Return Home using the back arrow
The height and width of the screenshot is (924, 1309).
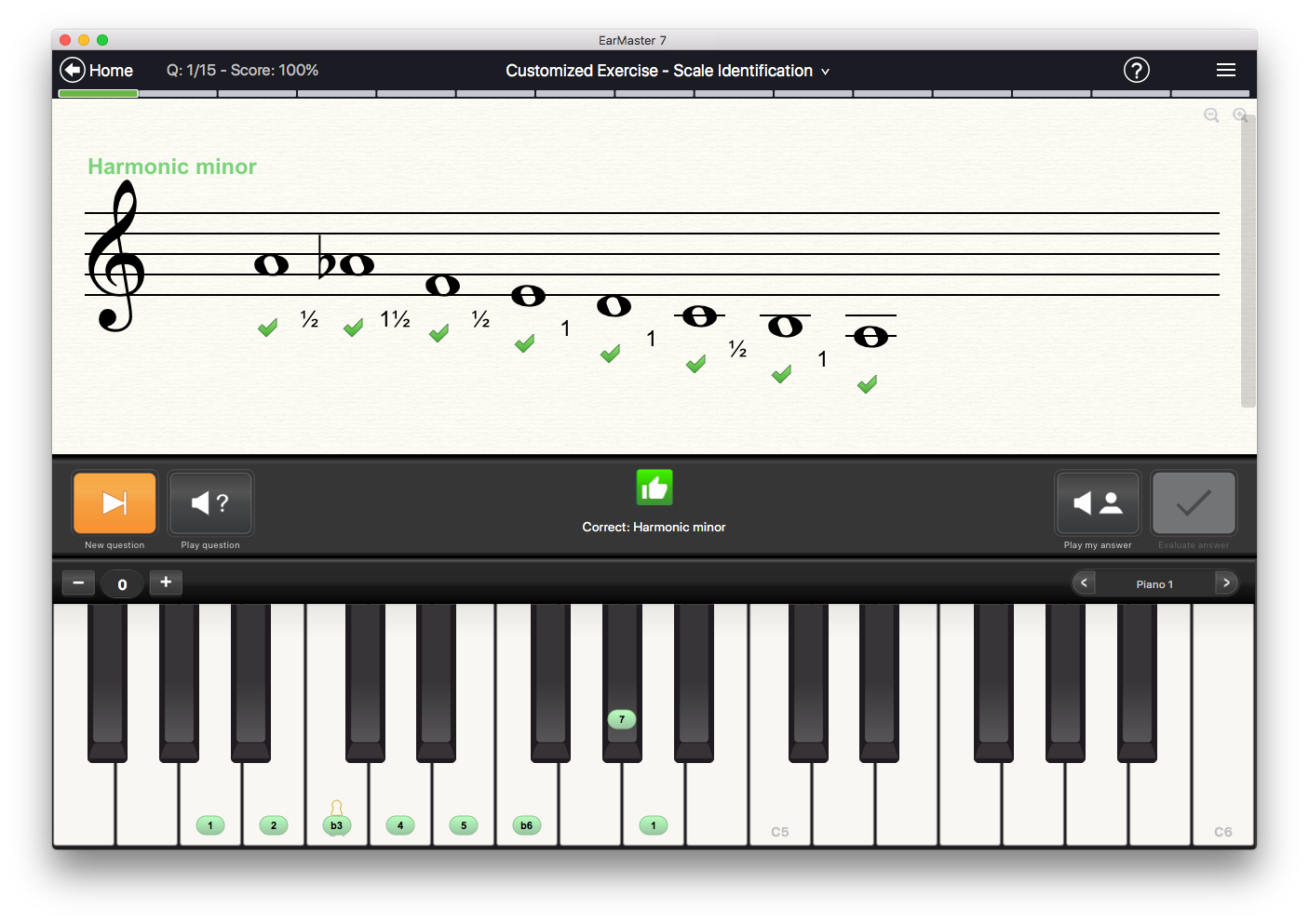point(72,69)
